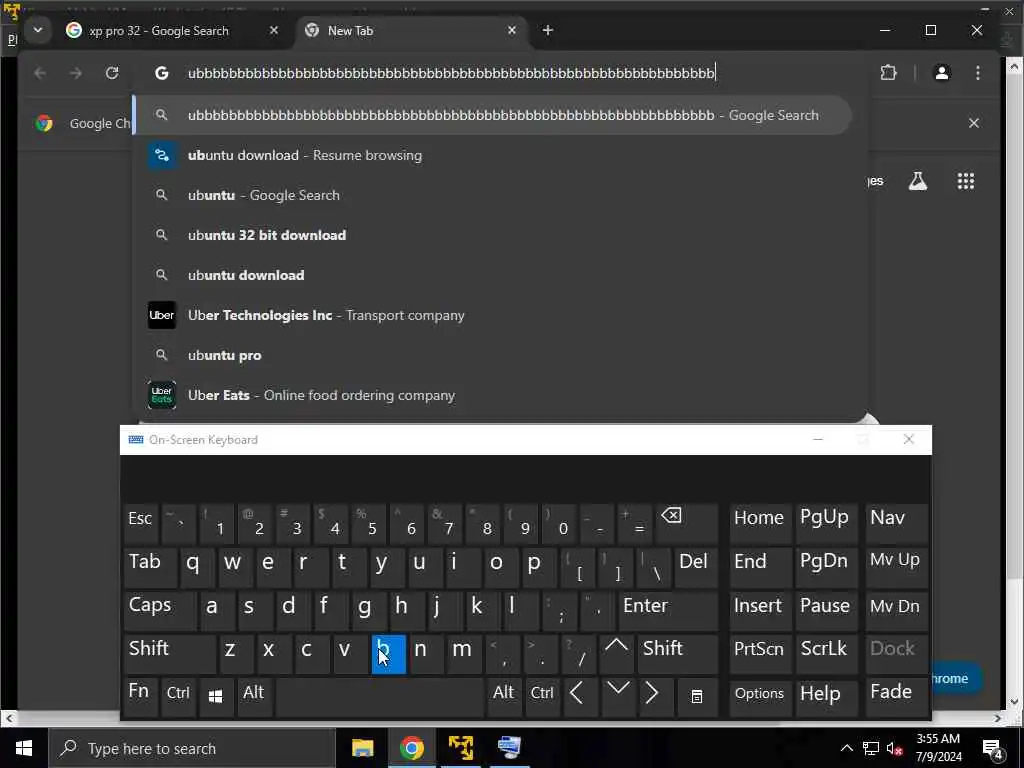This screenshot has height=768, width=1024.
Task: Select the plain 'ubuntu download' search suggestion
Action: [x=494, y=275]
